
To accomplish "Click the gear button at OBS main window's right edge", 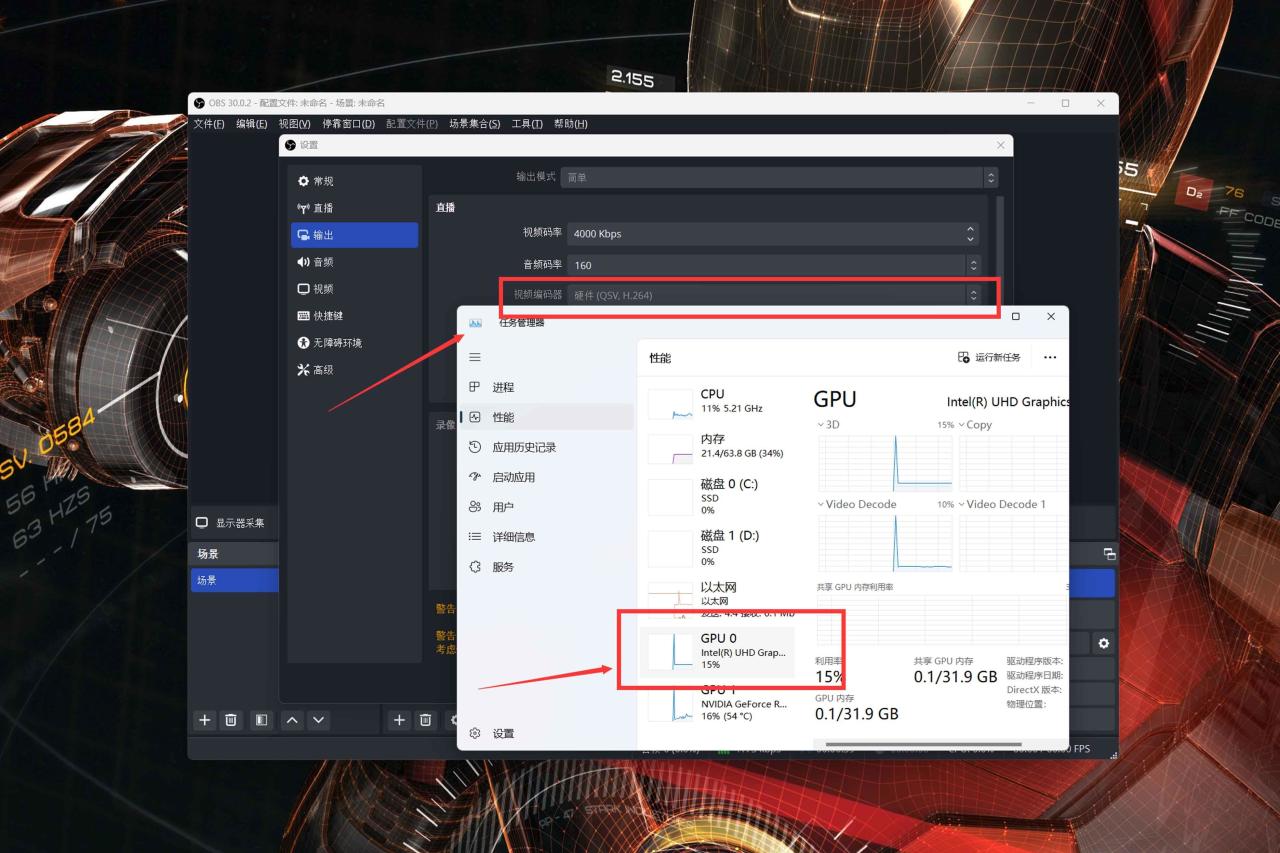I will click(x=1104, y=644).
